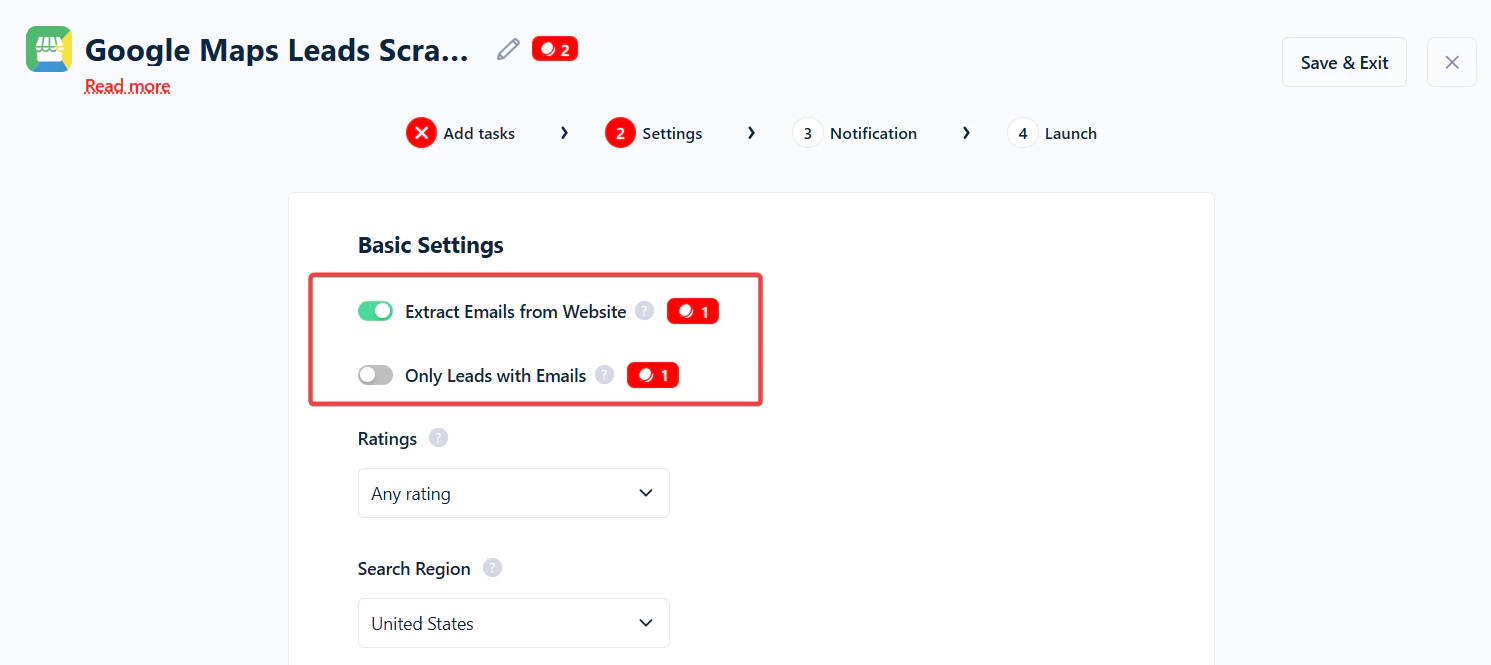Click the Extract Emails from Website label

[x=516, y=311]
